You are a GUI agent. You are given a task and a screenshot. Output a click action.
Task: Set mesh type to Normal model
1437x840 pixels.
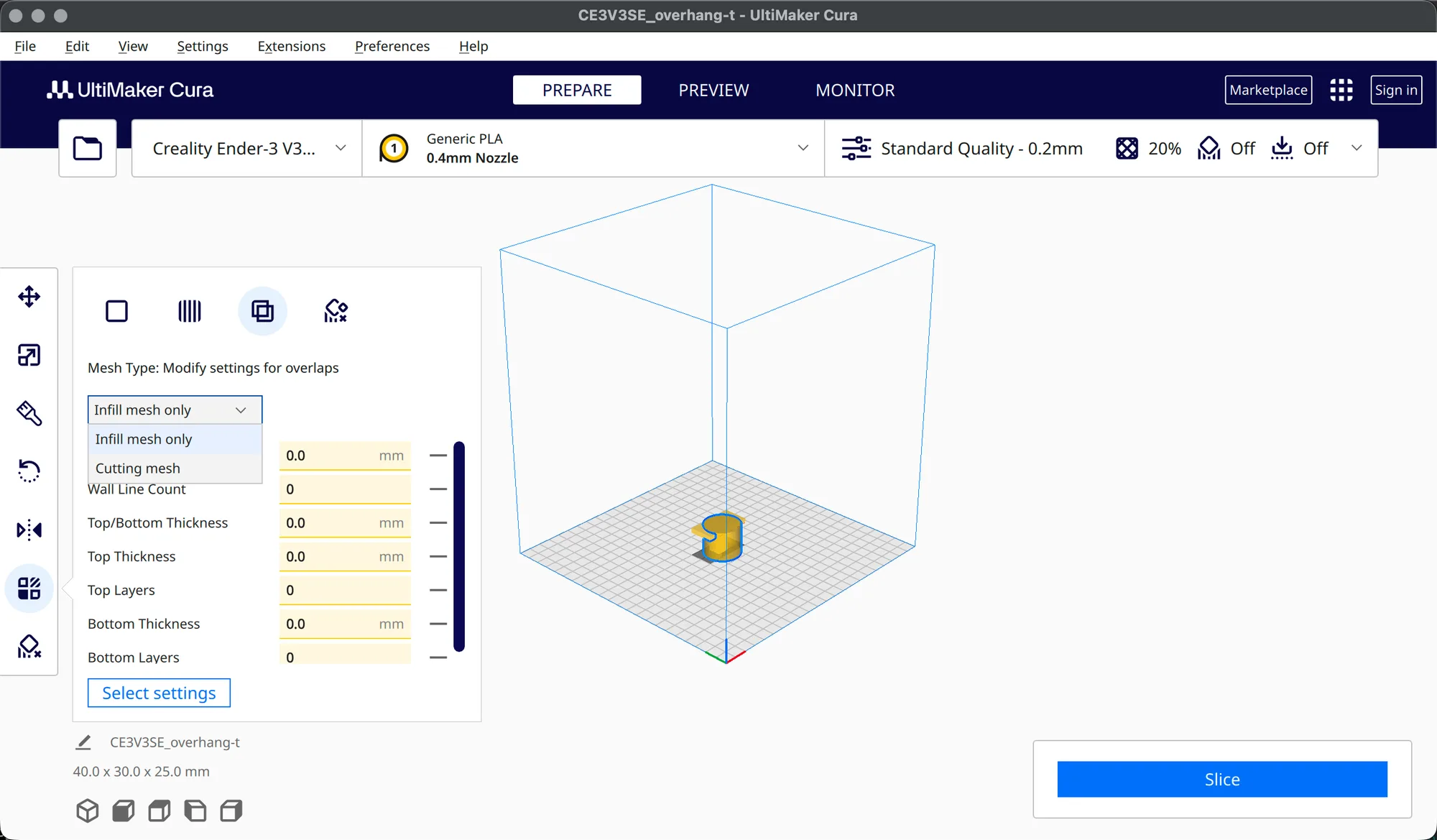(116, 311)
